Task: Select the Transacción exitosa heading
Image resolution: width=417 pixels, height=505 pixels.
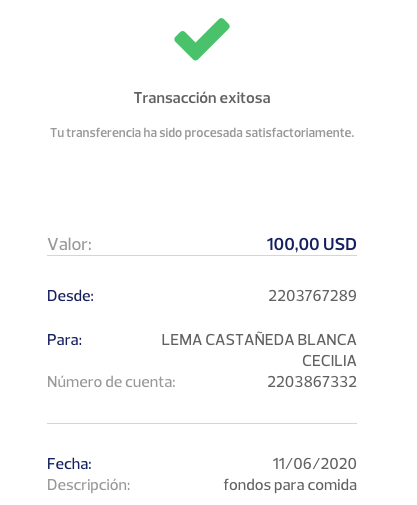Action: point(202,98)
